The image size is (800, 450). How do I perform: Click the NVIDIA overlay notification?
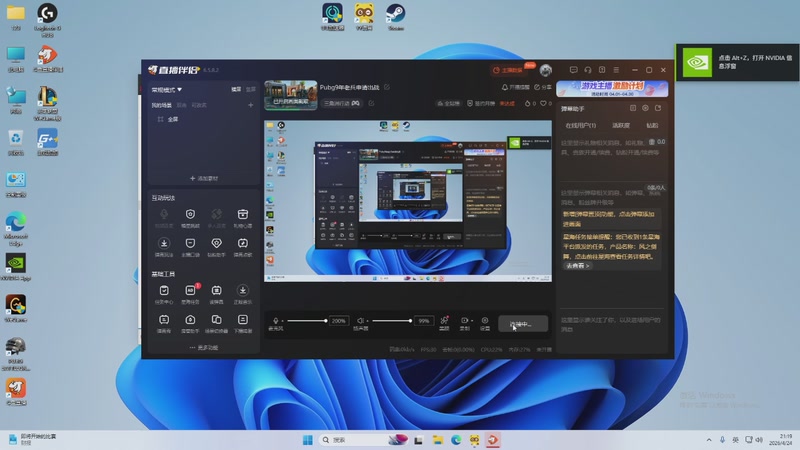[737, 62]
